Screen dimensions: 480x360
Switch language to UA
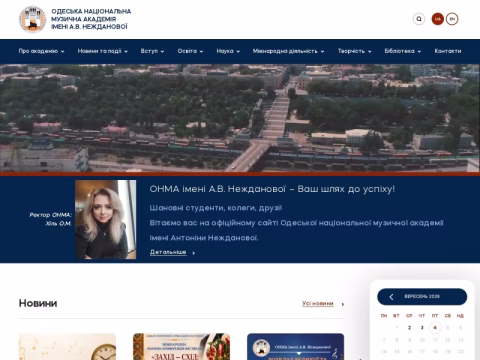point(438,19)
